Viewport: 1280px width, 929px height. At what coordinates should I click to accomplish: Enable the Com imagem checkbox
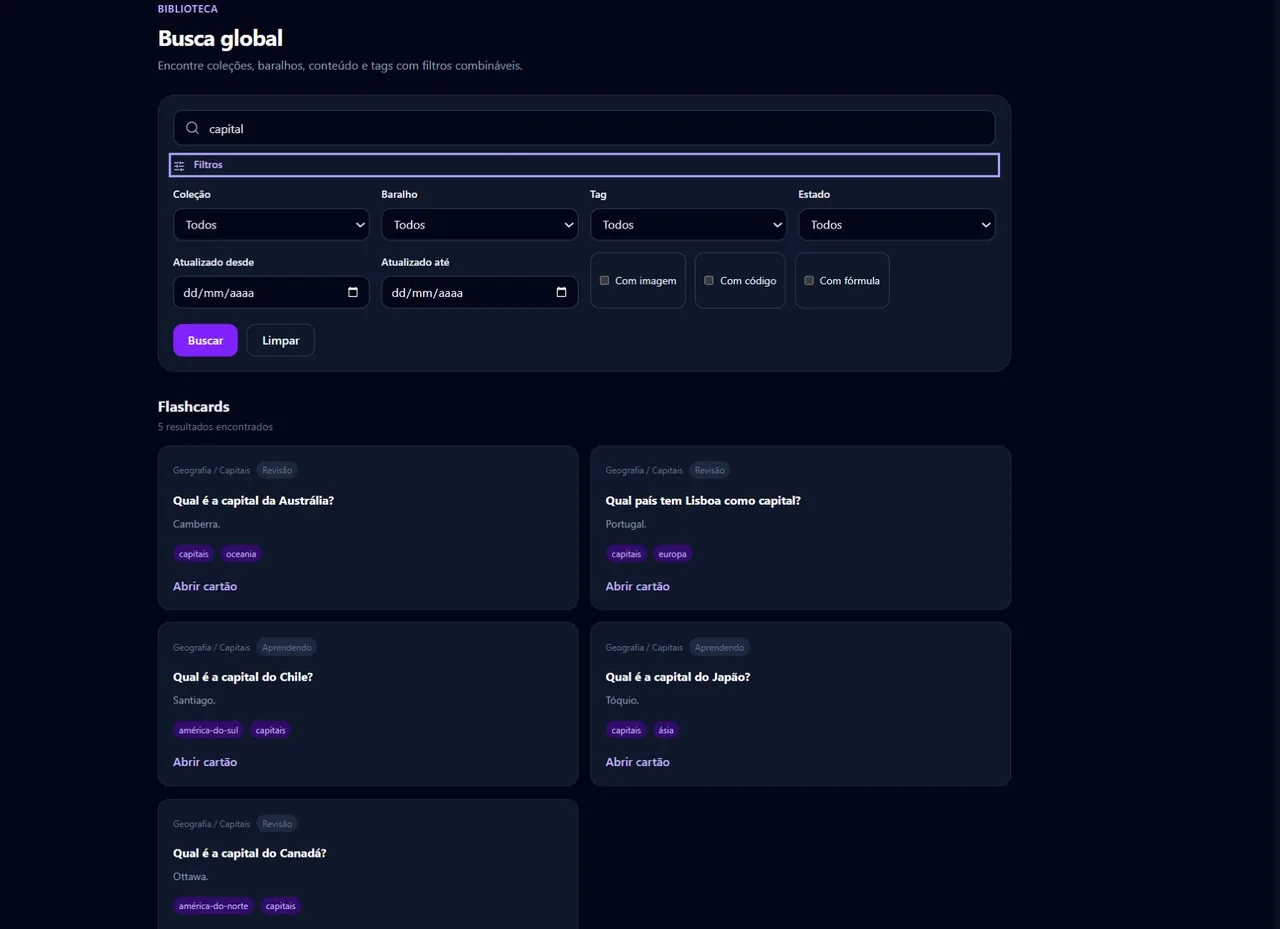coord(604,281)
